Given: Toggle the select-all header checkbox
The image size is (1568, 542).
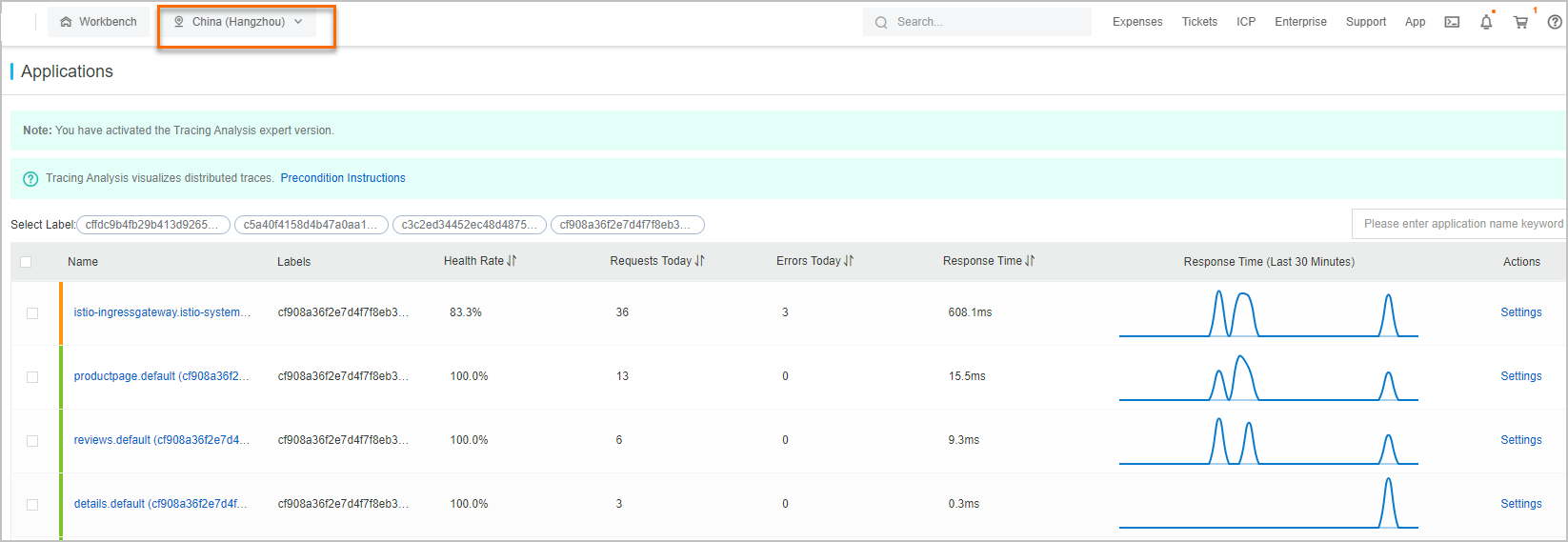Looking at the screenshot, I should coord(26,262).
